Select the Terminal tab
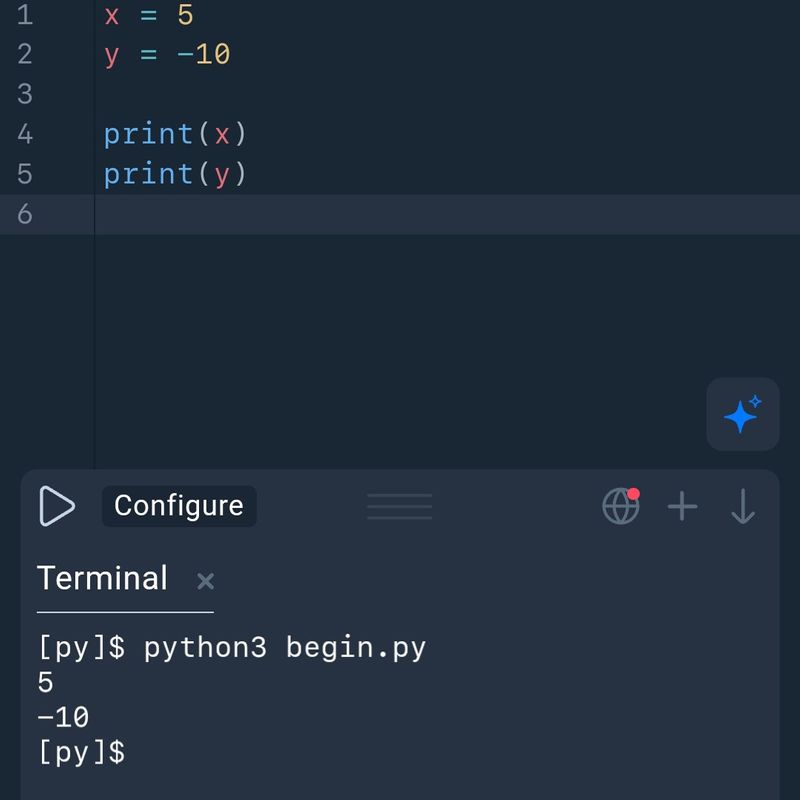This screenshot has height=800, width=800. click(x=103, y=578)
